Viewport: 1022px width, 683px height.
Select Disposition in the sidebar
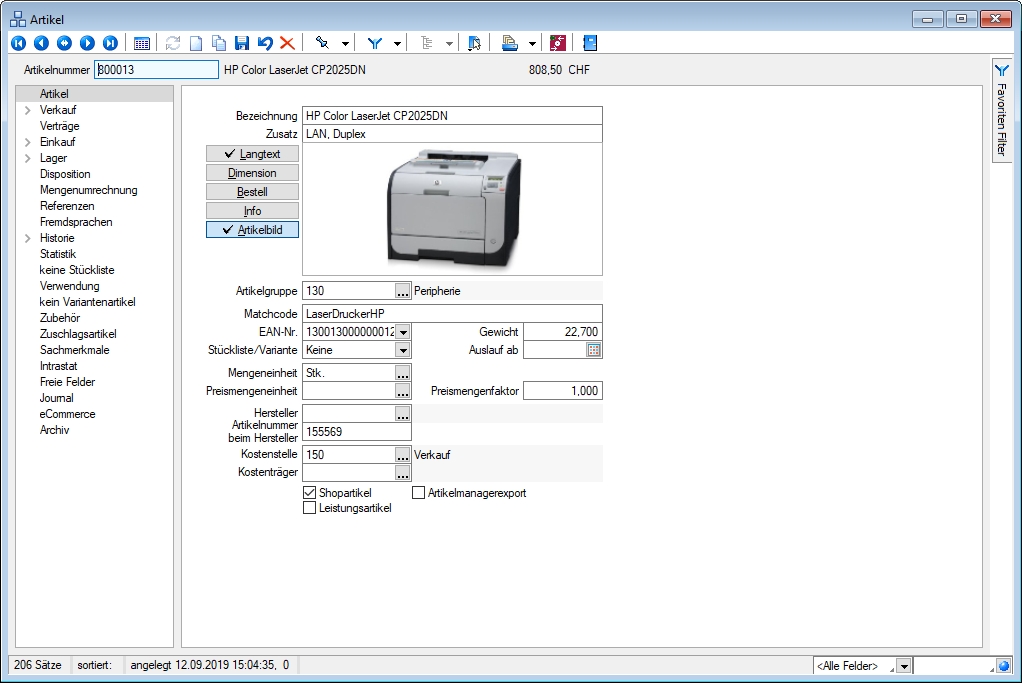point(65,174)
